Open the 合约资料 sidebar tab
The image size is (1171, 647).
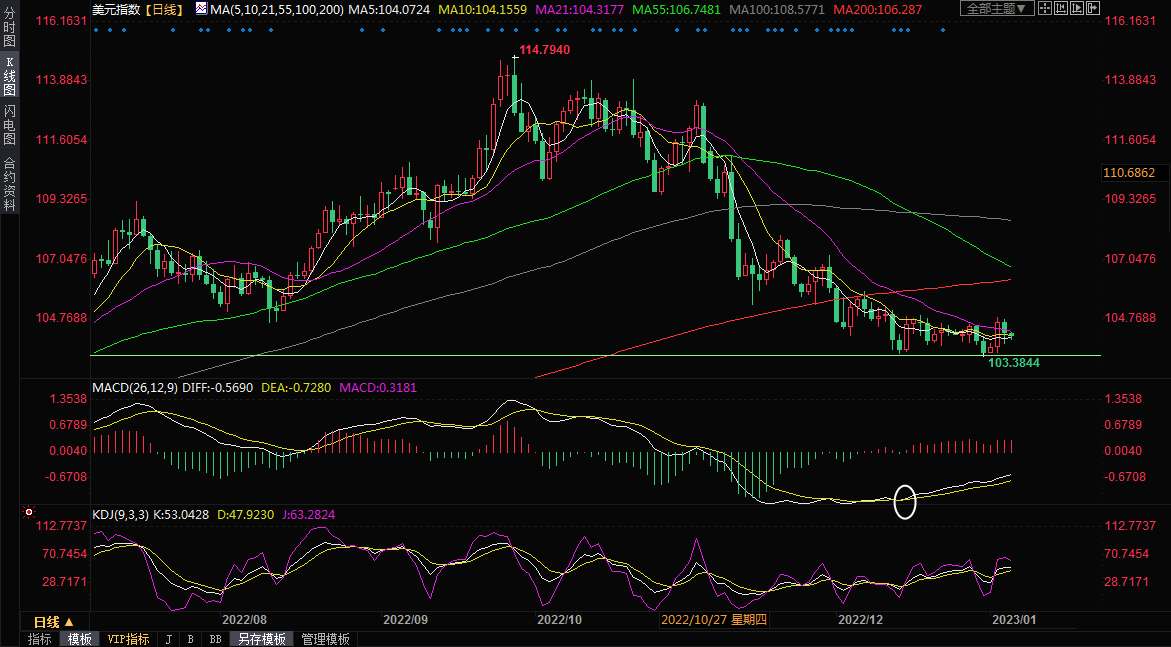pos(9,183)
